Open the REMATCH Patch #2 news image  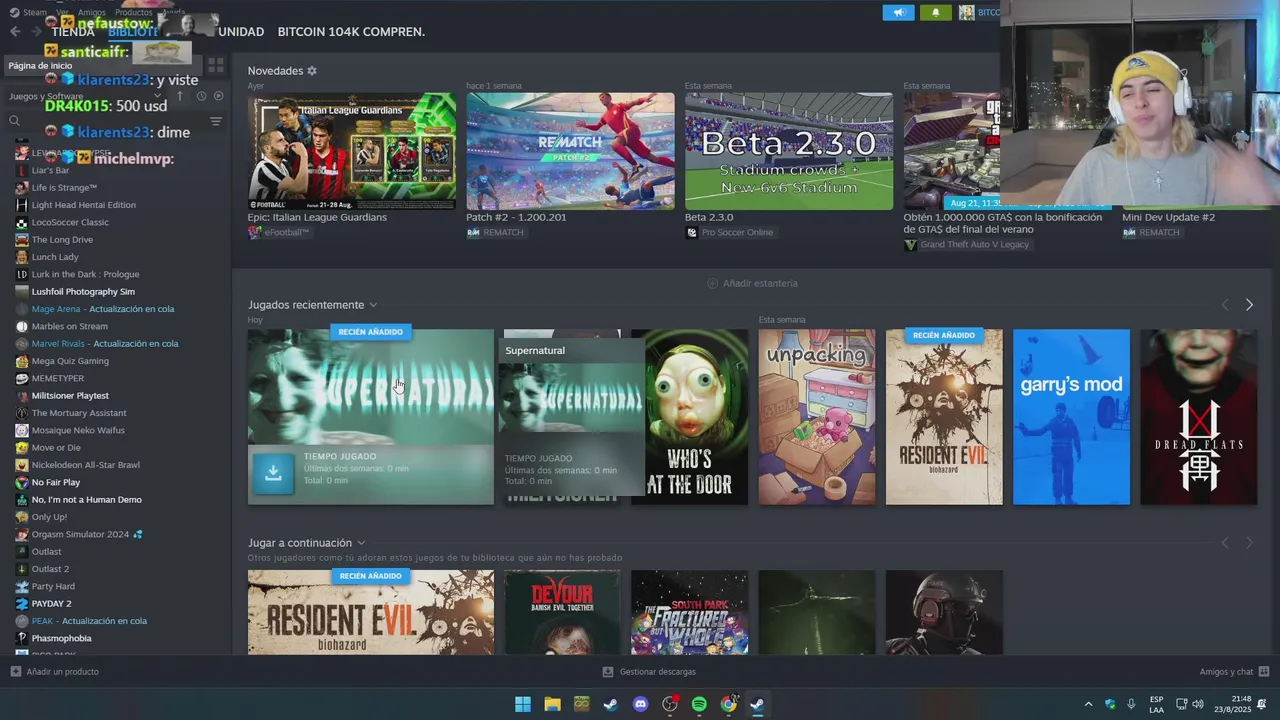pyautogui.click(x=570, y=151)
